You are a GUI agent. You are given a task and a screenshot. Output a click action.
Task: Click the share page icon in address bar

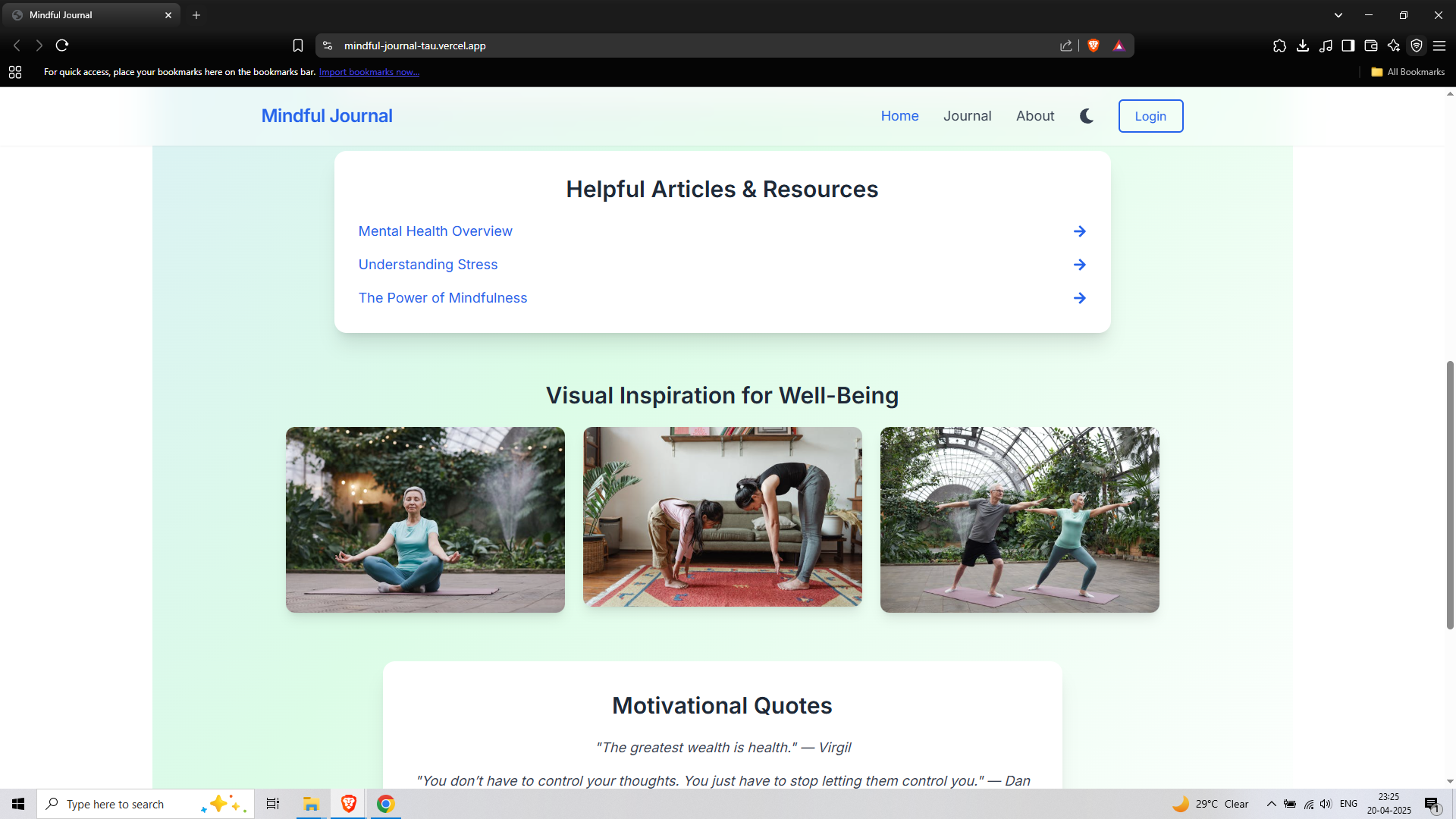(x=1066, y=45)
